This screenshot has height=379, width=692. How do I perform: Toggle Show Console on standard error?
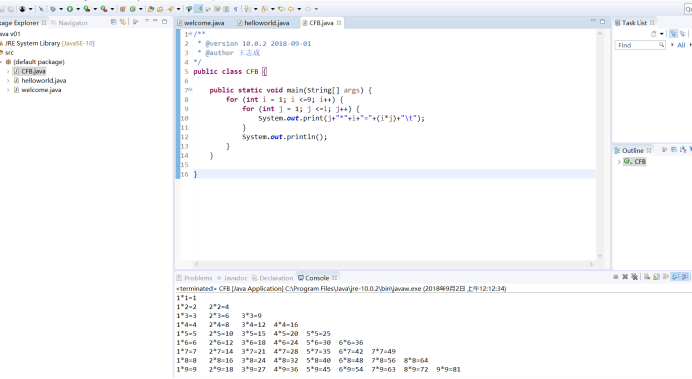tap(684, 277)
